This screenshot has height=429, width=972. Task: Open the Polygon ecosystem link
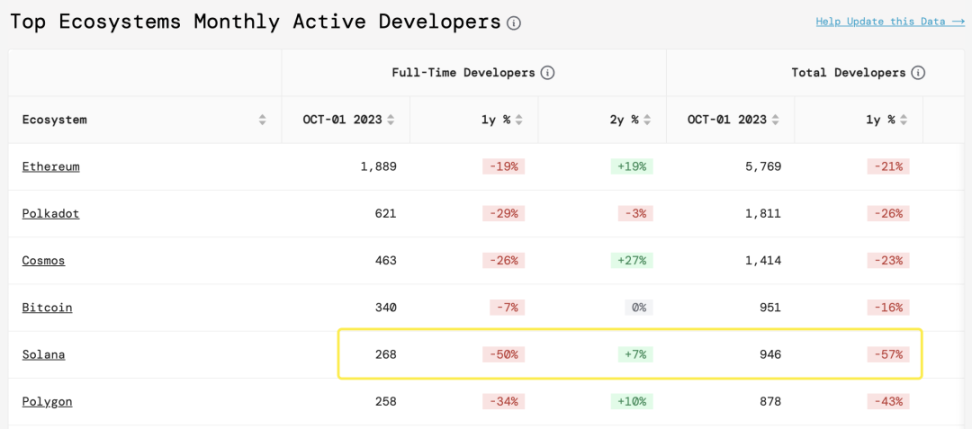pos(47,402)
